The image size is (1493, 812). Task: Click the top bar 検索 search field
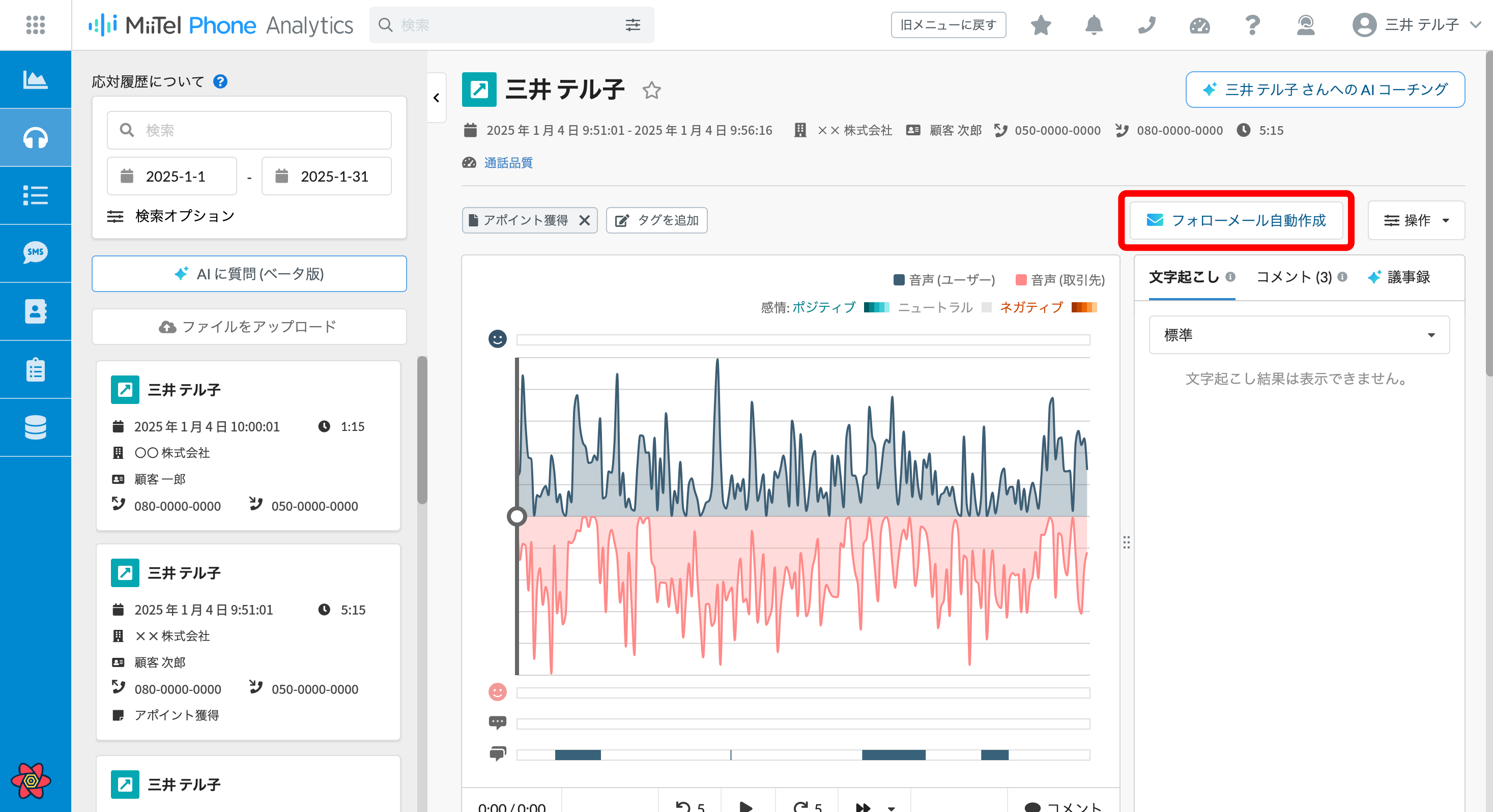(x=512, y=25)
